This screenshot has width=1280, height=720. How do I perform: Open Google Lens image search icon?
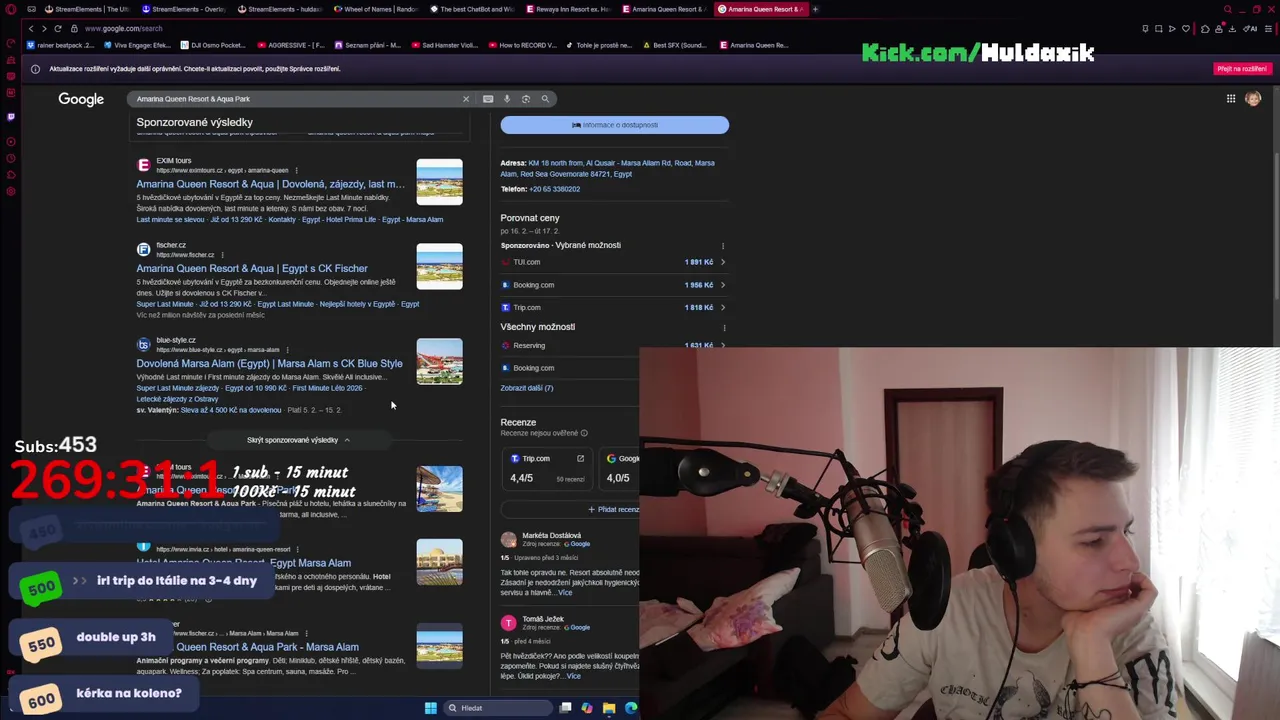pyautogui.click(x=526, y=99)
